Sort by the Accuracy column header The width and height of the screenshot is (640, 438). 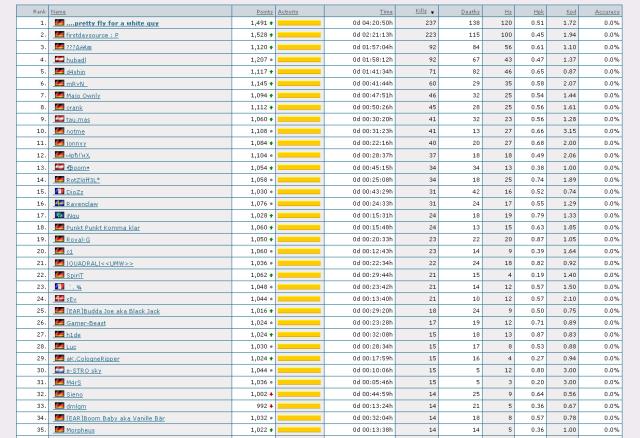[x=606, y=11]
